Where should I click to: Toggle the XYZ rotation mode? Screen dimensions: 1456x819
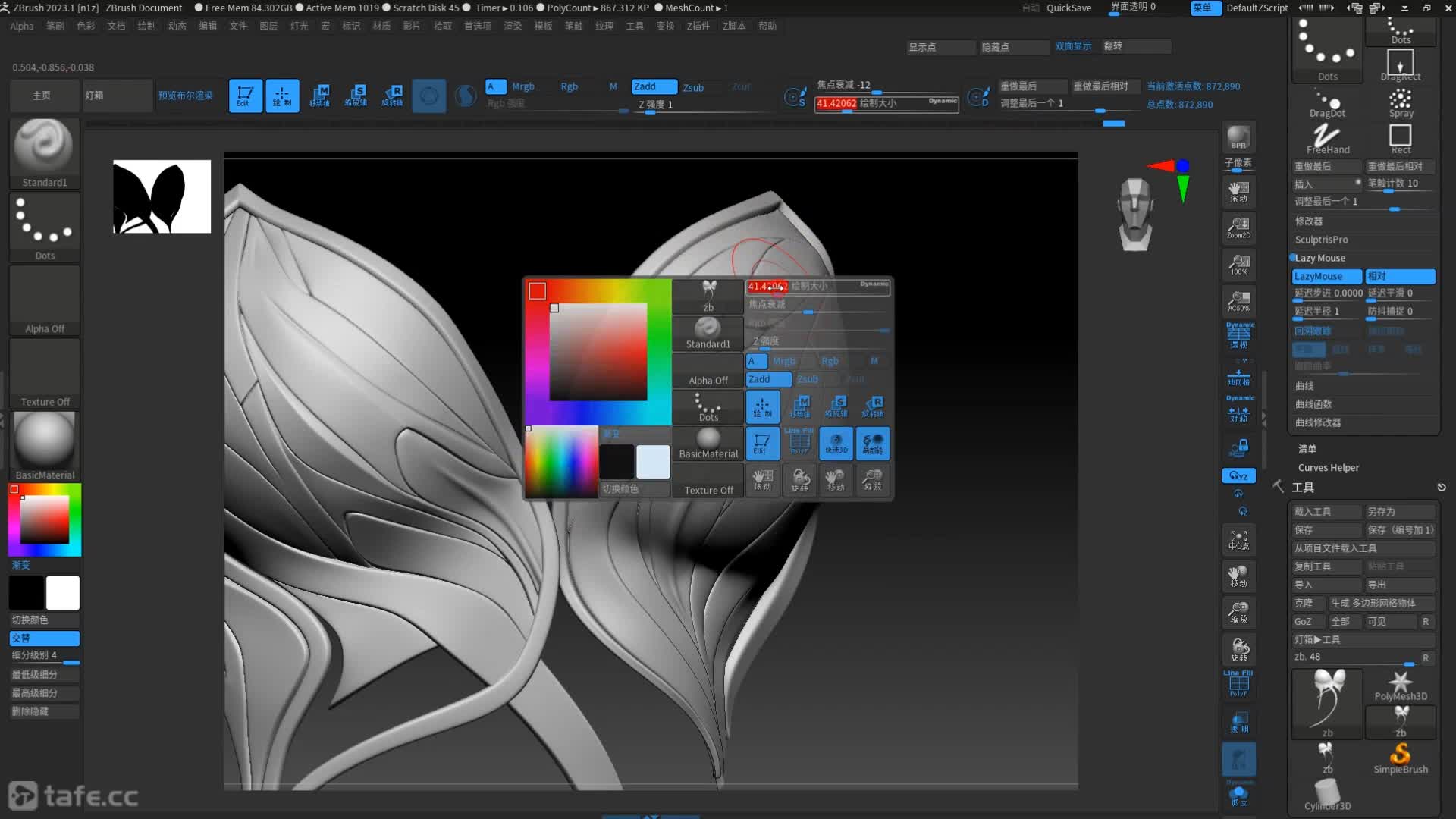point(1238,475)
